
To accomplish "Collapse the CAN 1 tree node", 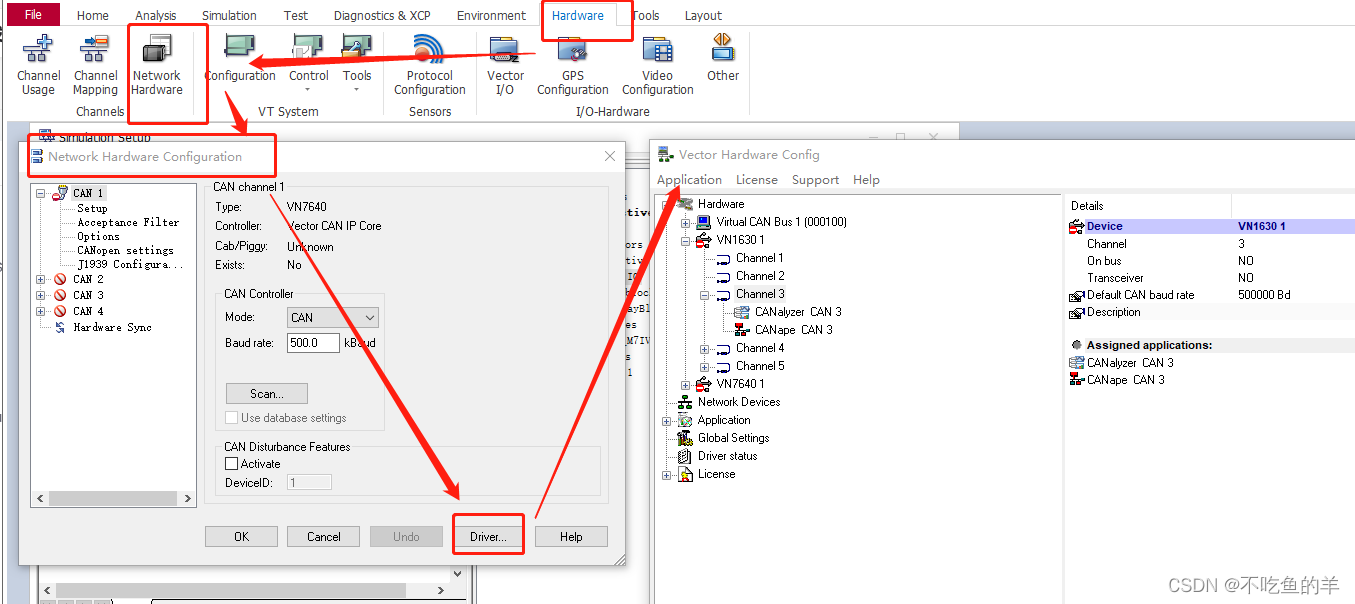I will coord(41,193).
